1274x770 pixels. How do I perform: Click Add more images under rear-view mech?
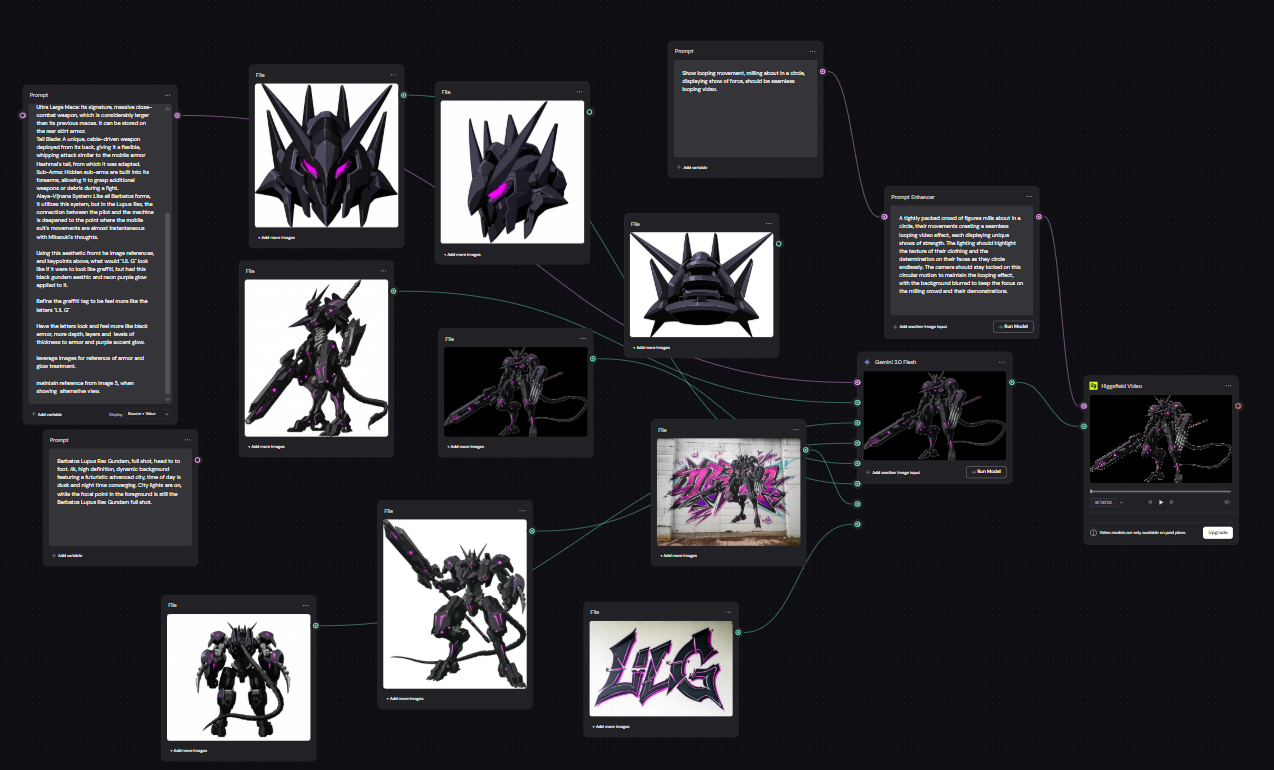[x=188, y=750]
